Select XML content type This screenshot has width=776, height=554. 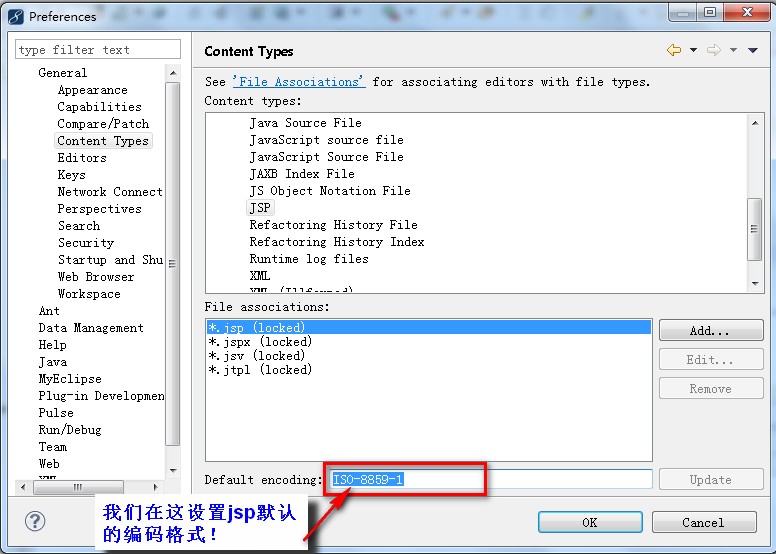tap(260, 276)
